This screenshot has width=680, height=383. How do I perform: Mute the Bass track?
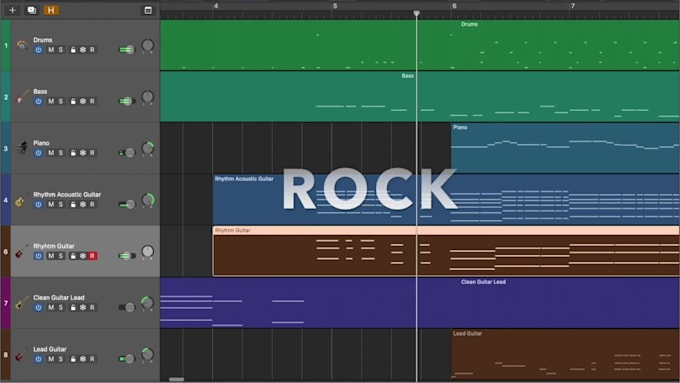[51, 101]
